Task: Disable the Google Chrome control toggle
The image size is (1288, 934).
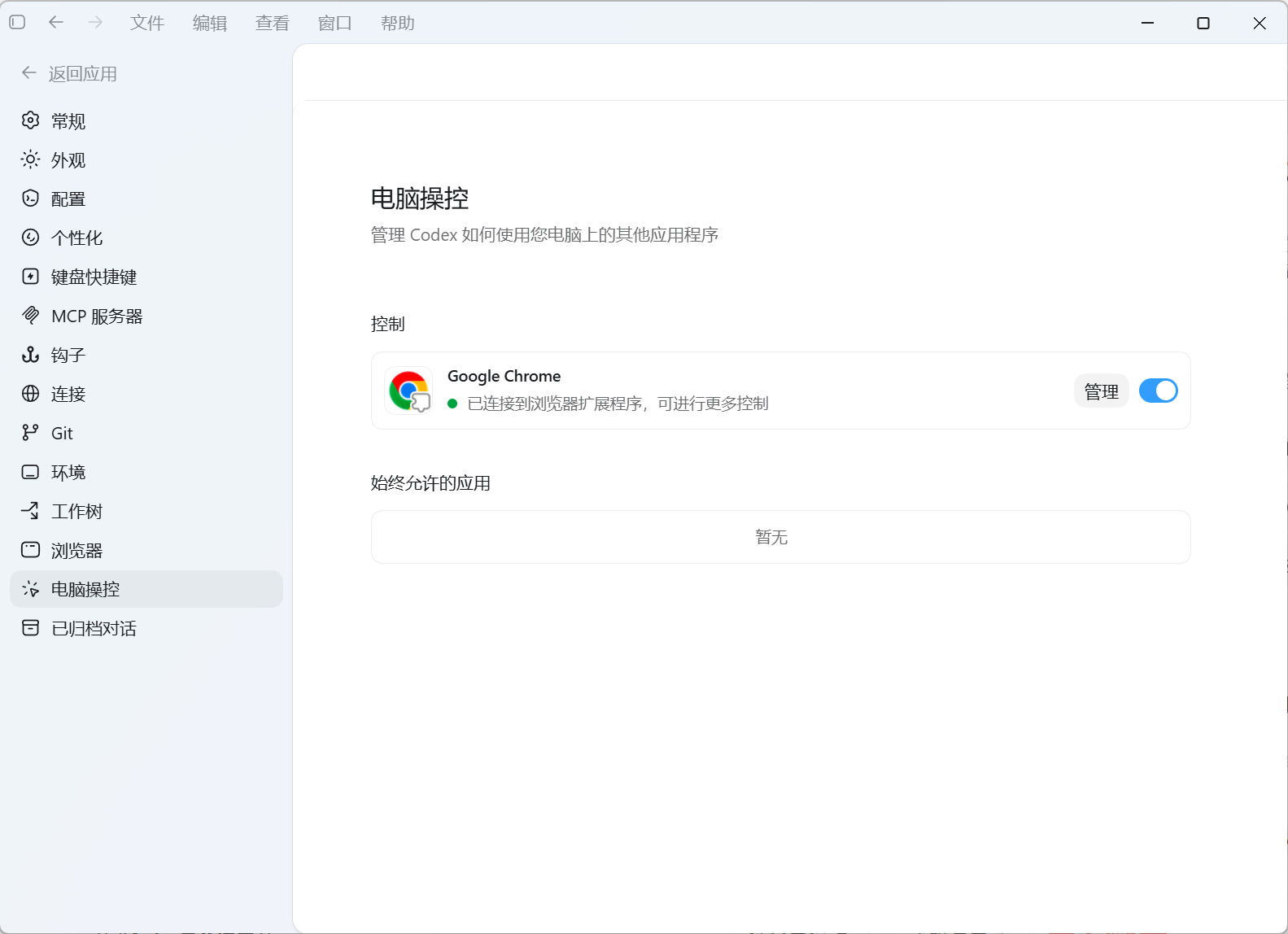Action: [1158, 391]
